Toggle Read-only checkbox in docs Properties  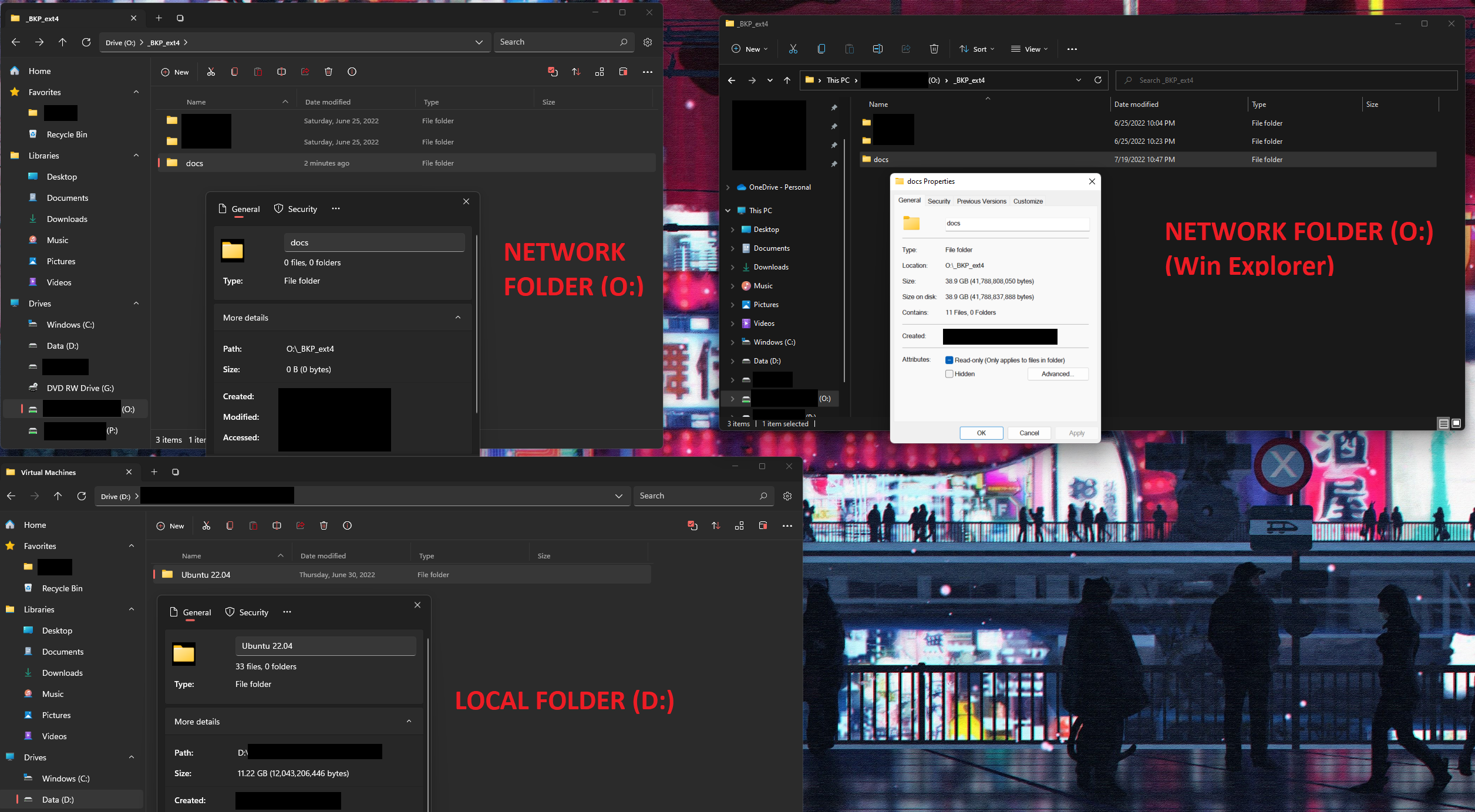[949, 360]
